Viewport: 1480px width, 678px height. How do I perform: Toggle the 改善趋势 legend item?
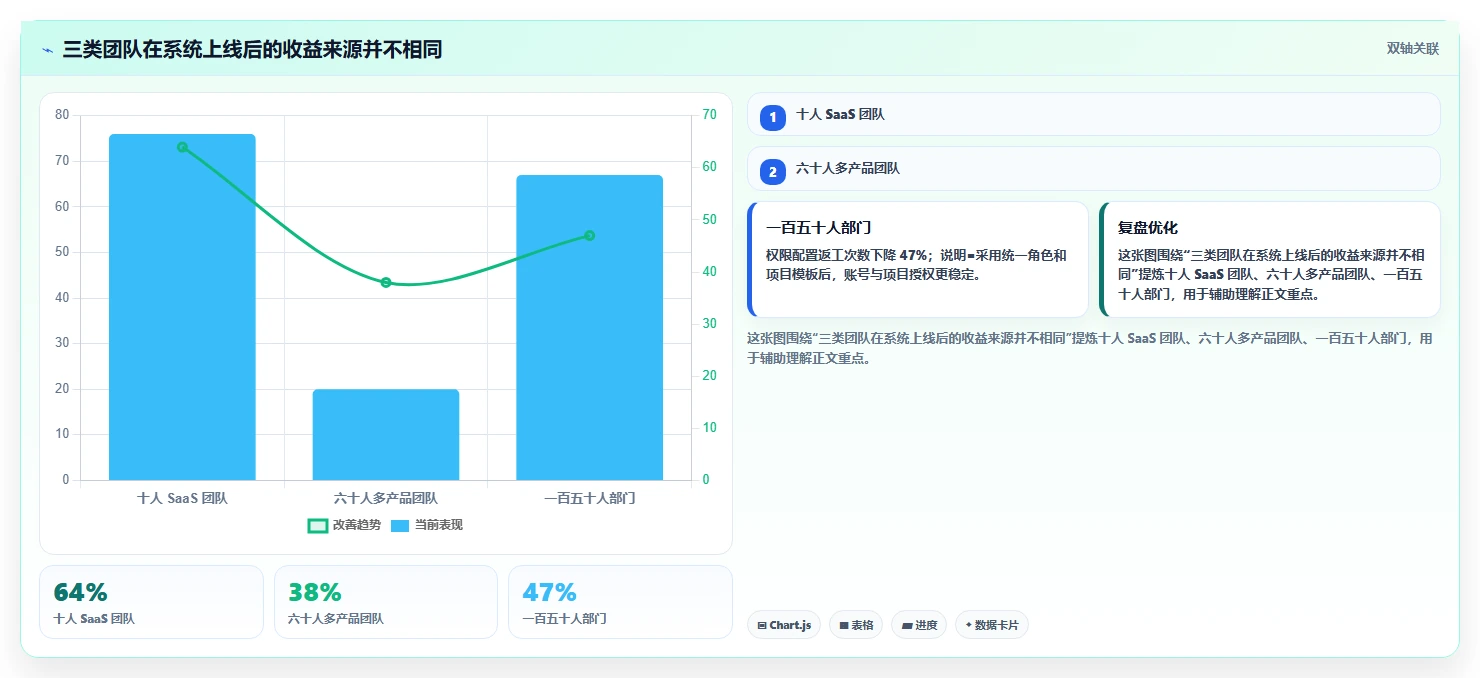[x=344, y=525]
